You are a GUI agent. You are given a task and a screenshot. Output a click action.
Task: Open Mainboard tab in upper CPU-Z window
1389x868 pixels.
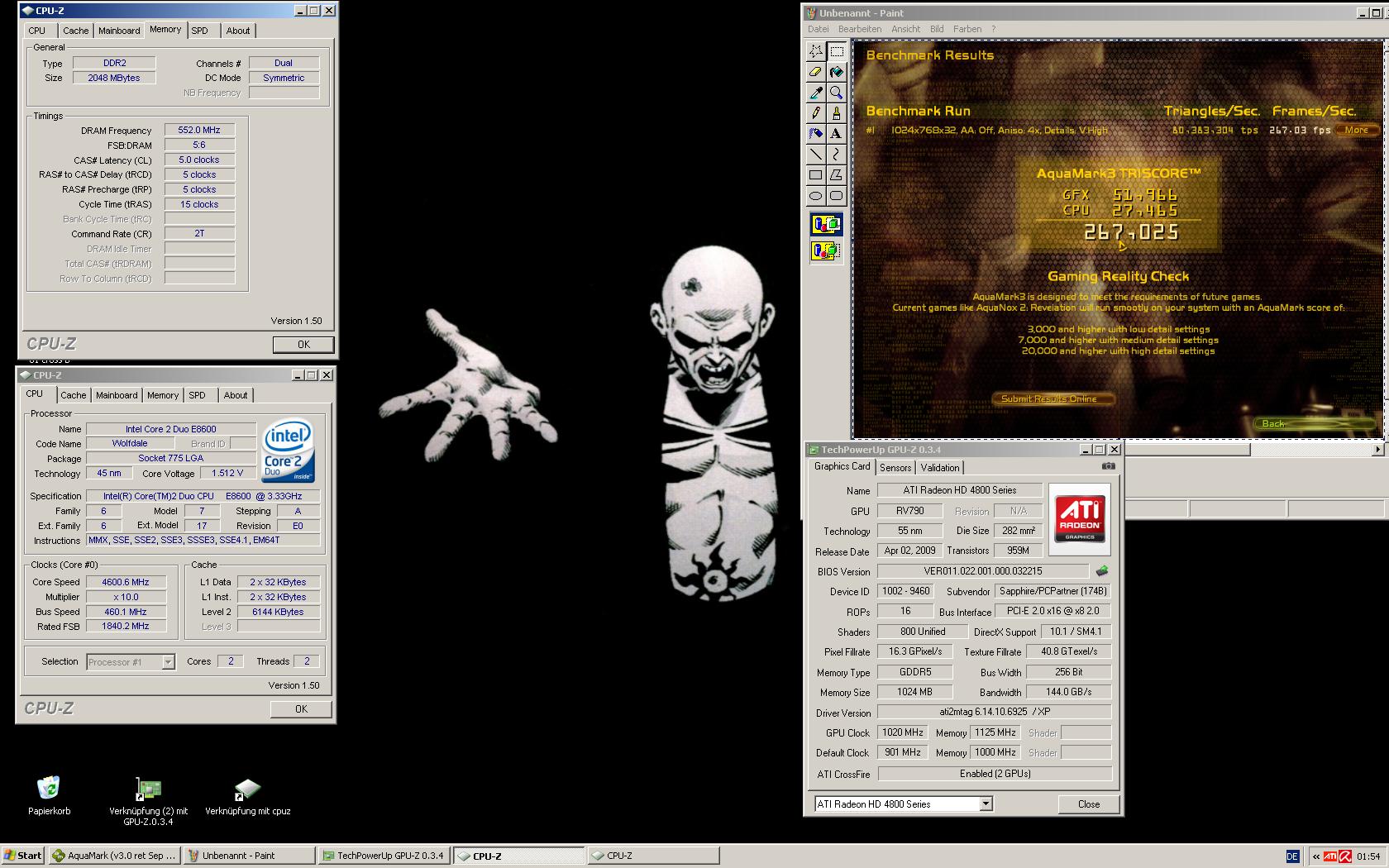pyautogui.click(x=119, y=31)
